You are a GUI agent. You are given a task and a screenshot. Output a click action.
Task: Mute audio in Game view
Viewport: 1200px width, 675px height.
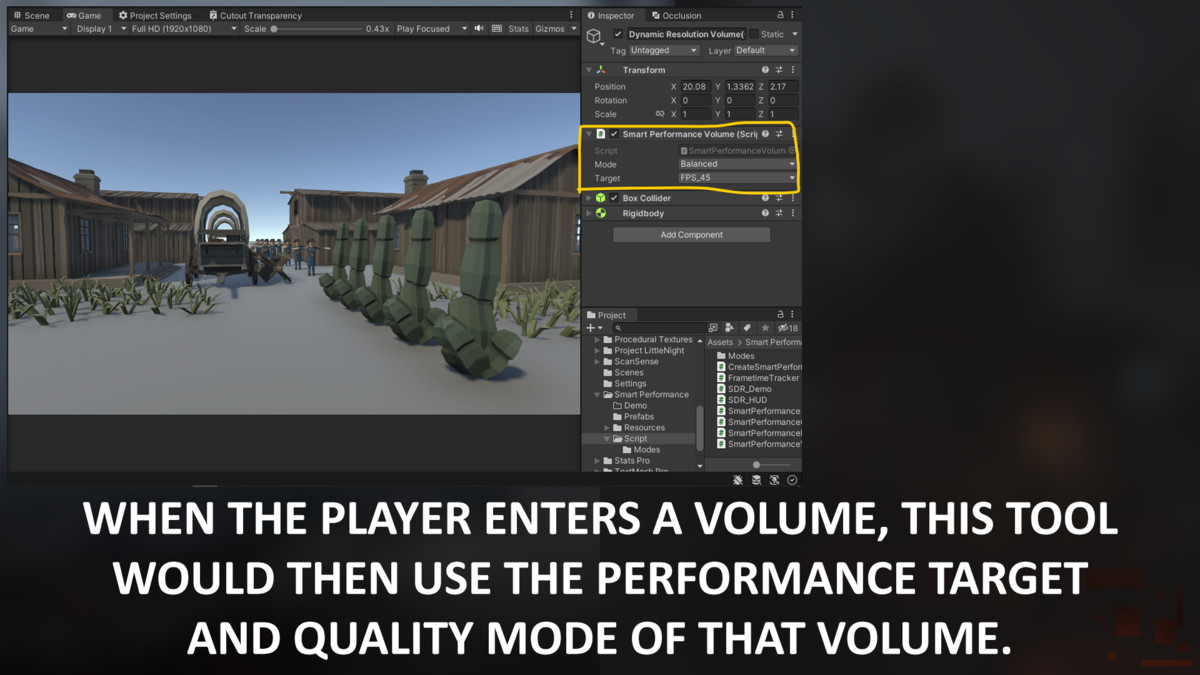[479, 29]
